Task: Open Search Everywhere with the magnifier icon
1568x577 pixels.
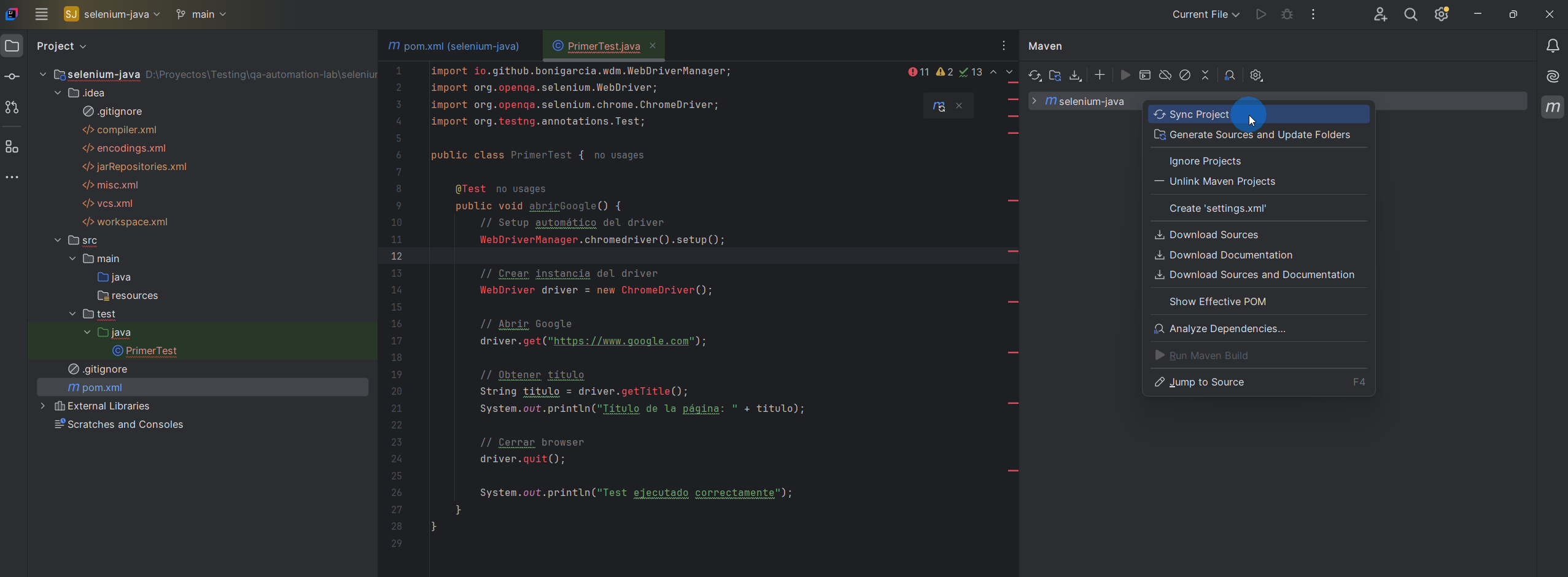Action: tap(1411, 14)
